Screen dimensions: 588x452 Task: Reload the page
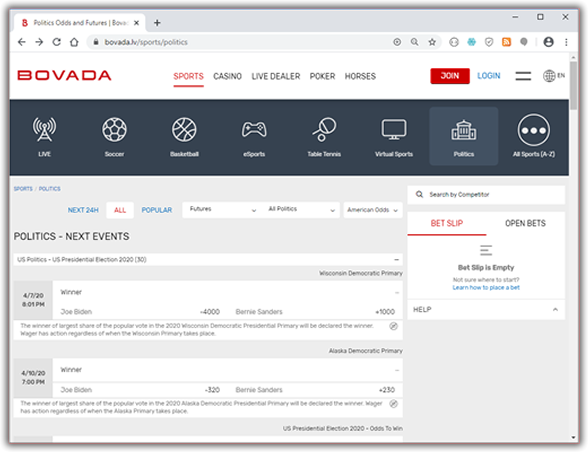point(57,42)
